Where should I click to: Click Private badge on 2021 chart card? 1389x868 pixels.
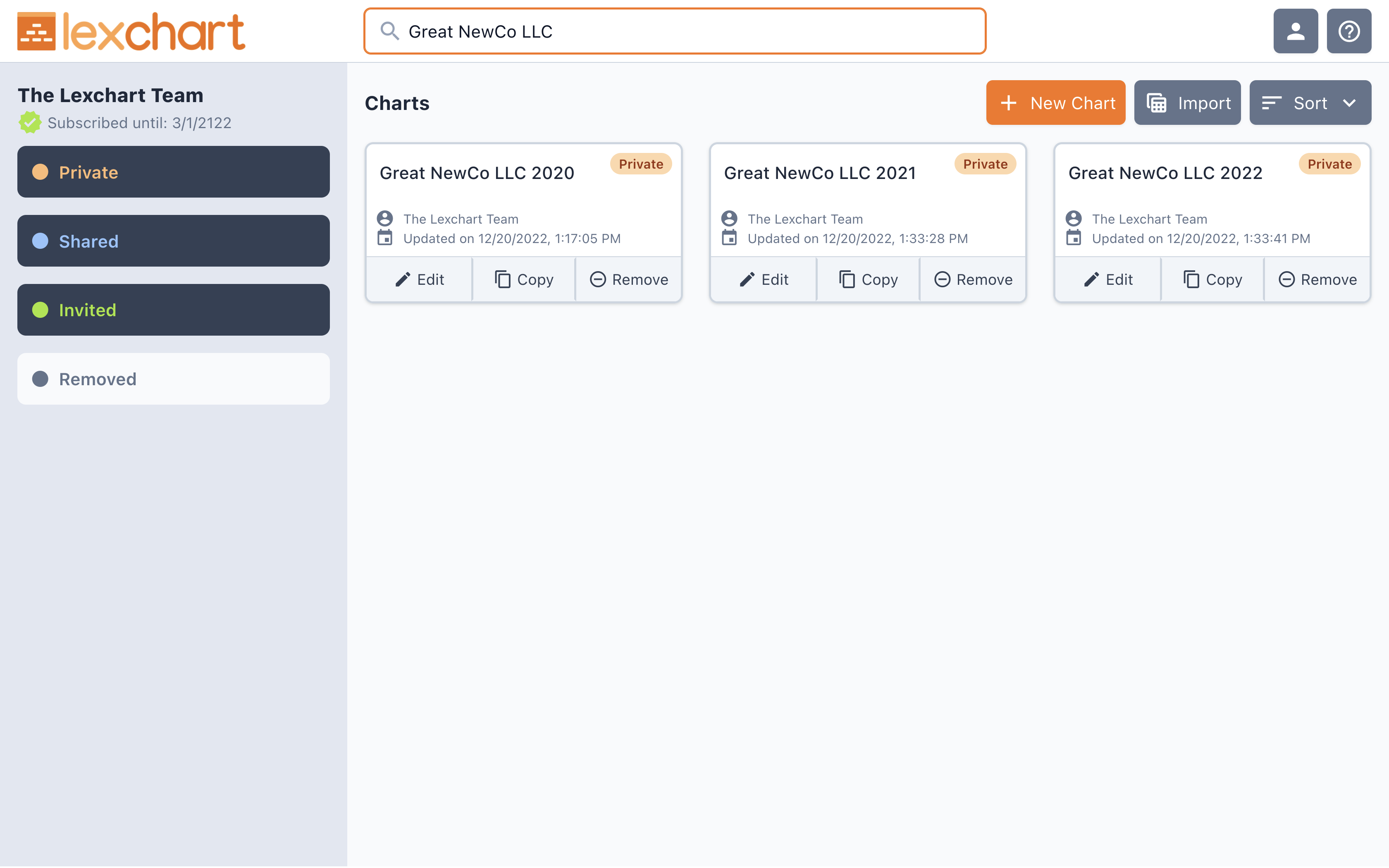985,164
